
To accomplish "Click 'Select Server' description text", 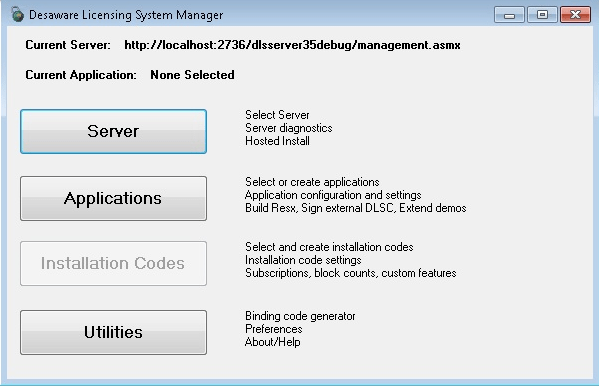I will (277, 115).
